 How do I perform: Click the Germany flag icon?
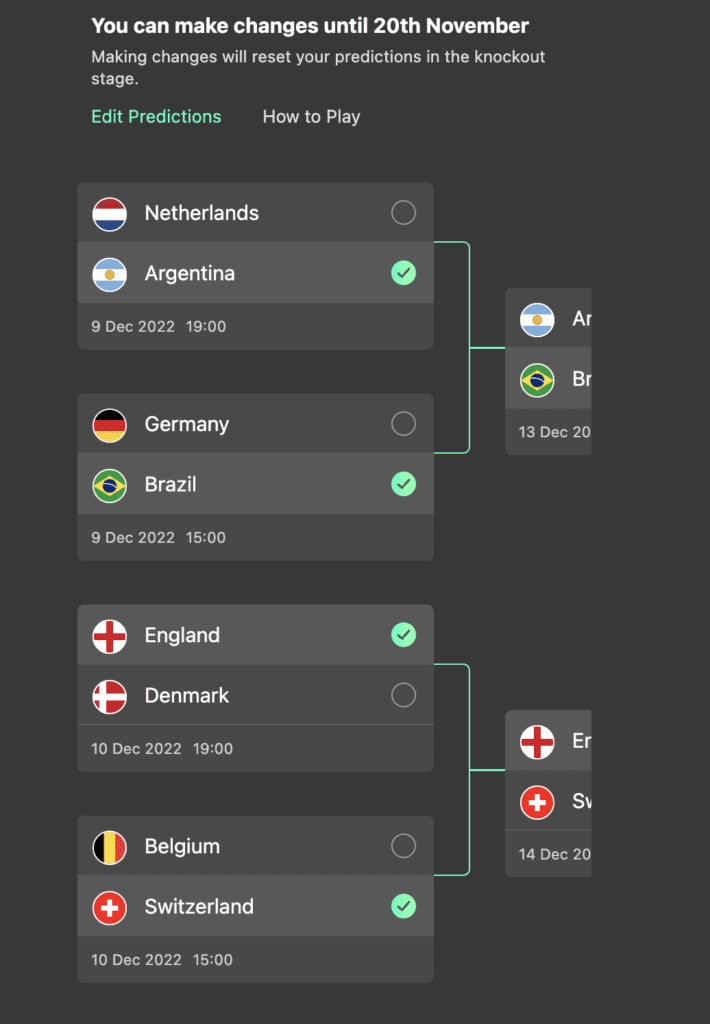coord(110,425)
